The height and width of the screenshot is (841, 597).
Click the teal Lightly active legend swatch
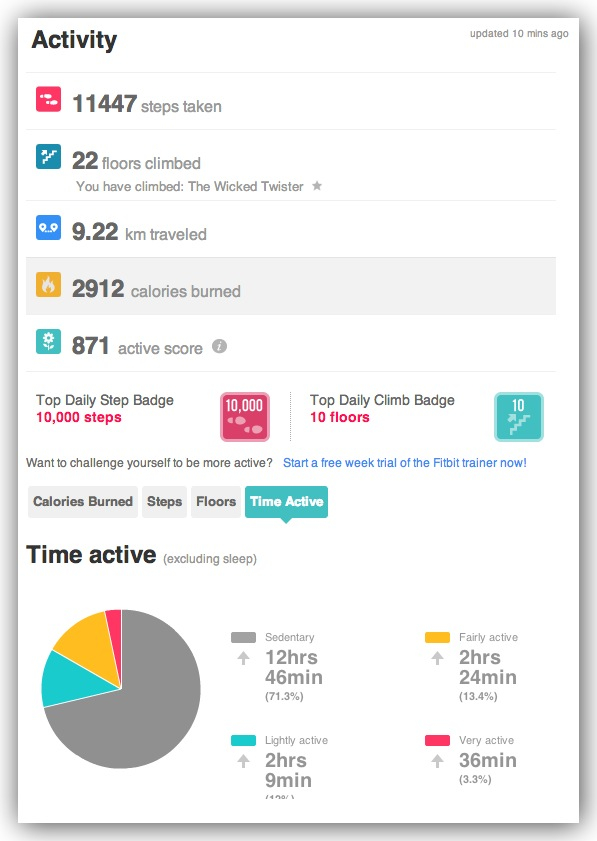click(x=243, y=740)
